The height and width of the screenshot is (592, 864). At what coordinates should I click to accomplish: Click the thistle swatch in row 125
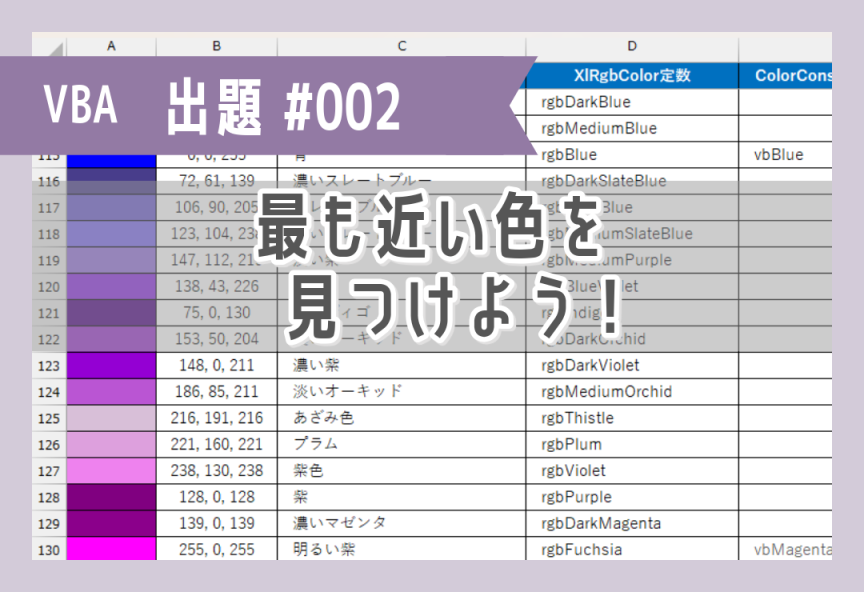pos(111,418)
